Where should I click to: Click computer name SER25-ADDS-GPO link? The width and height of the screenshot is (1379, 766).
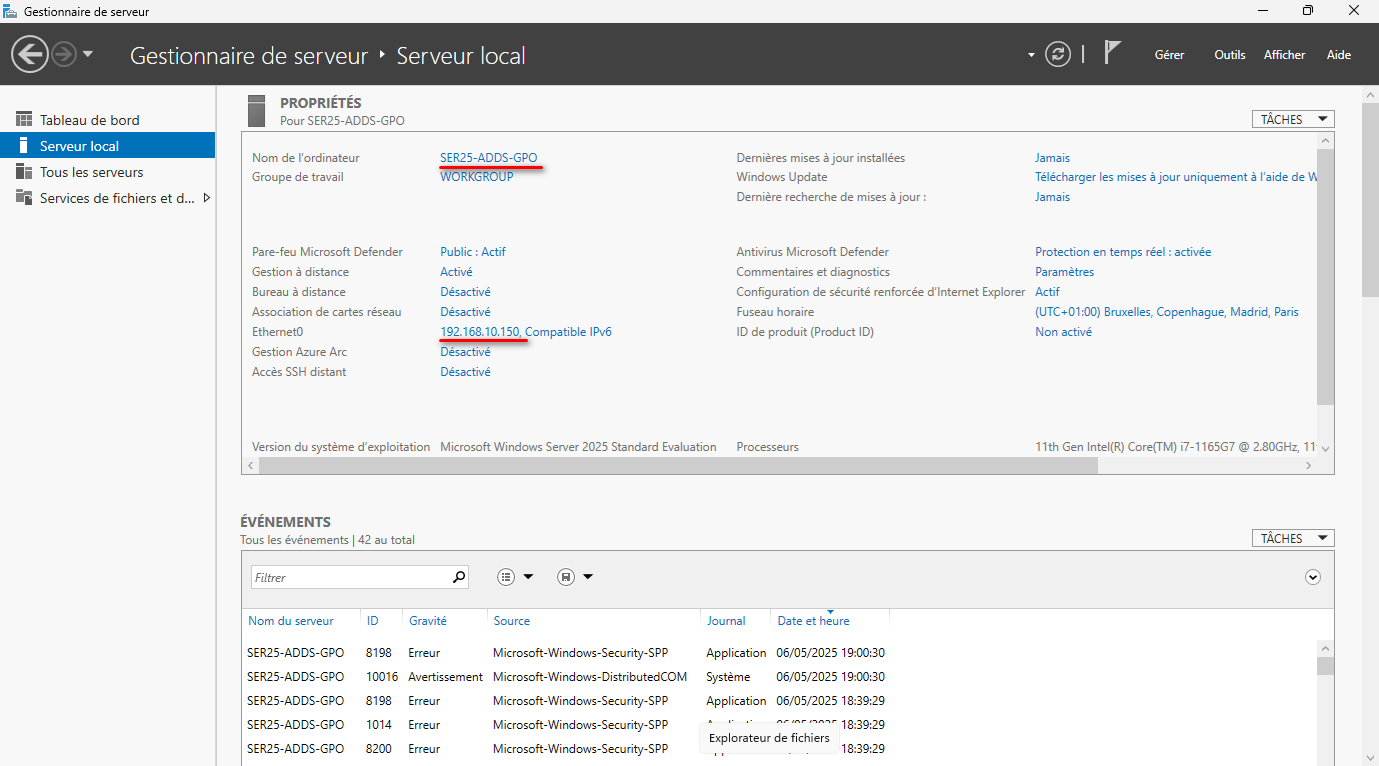[x=489, y=158]
